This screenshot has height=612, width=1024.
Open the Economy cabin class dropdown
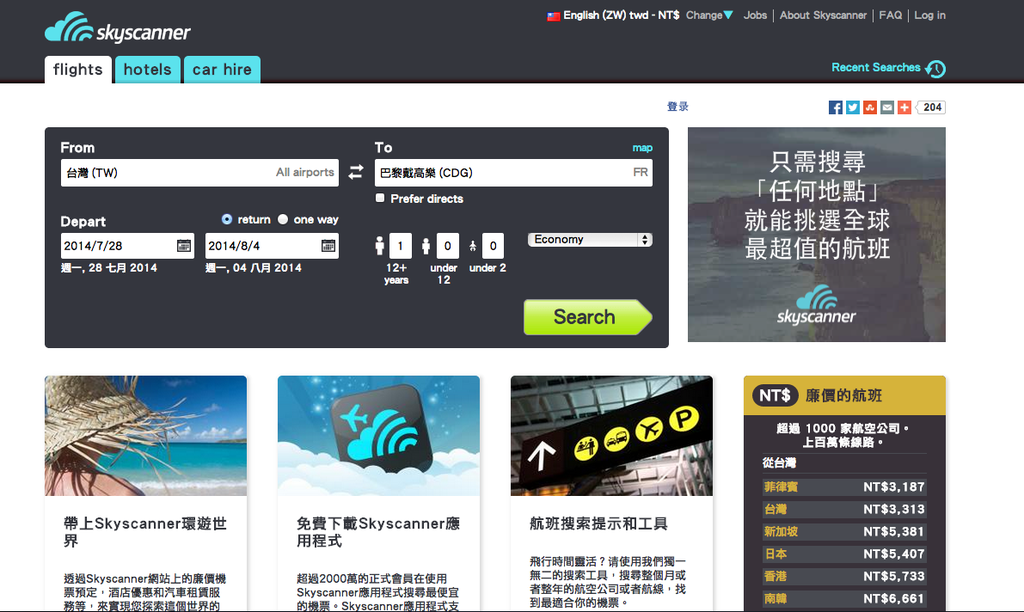590,240
